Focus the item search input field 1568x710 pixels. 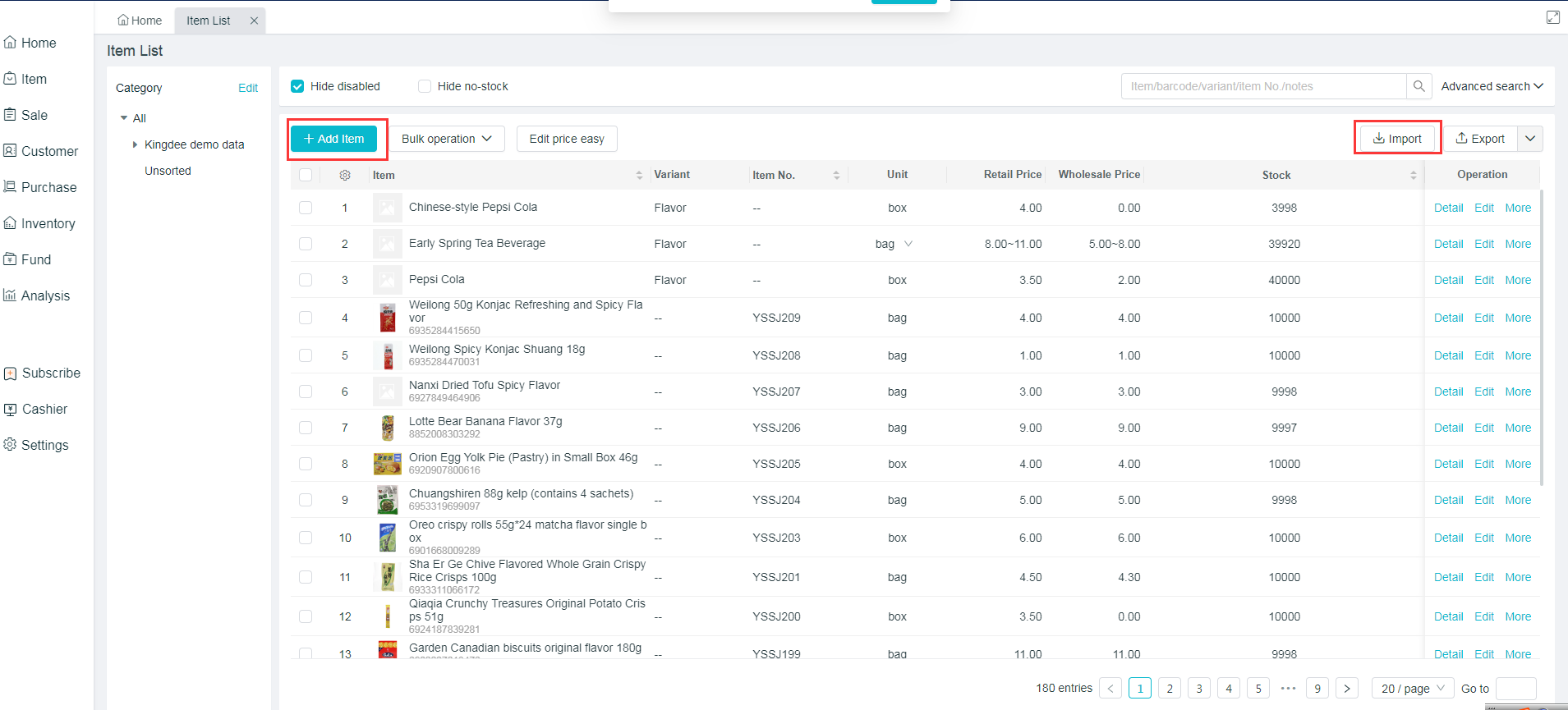pos(1263,86)
